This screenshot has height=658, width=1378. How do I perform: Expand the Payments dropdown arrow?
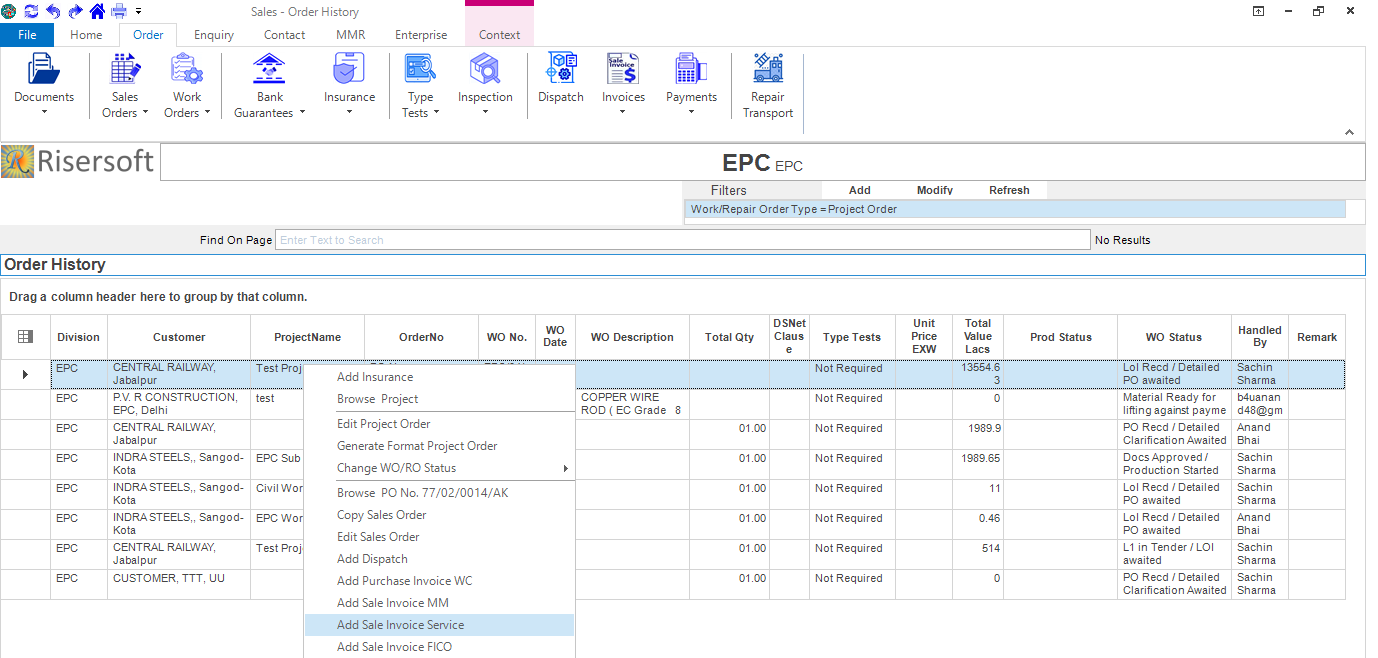tap(692, 112)
